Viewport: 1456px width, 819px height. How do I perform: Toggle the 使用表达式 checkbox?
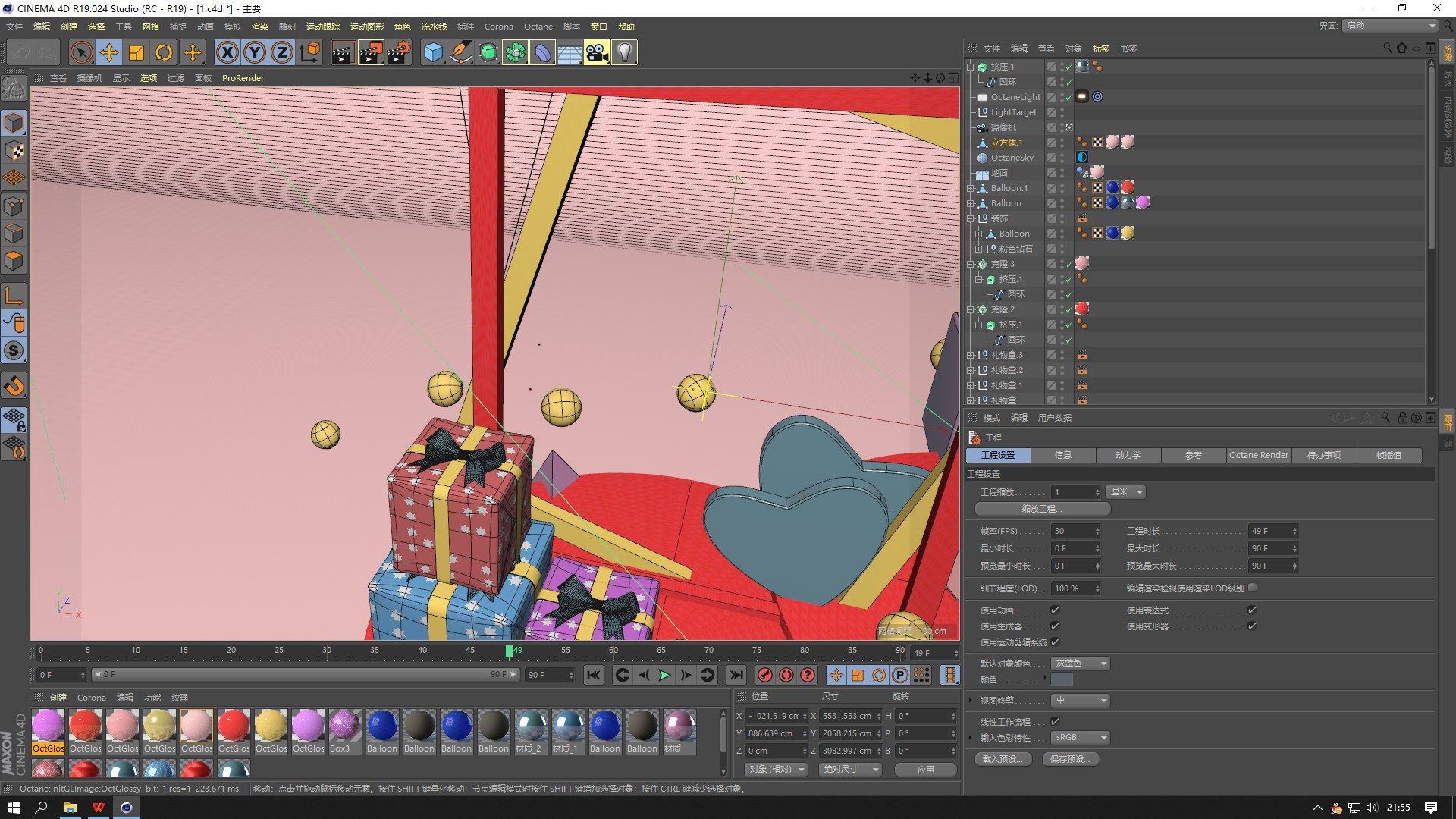click(x=1252, y=610)
